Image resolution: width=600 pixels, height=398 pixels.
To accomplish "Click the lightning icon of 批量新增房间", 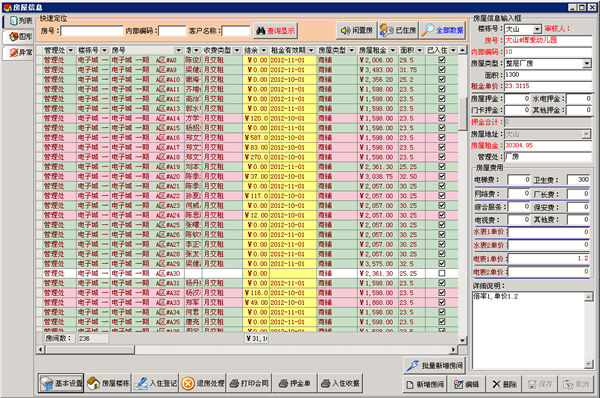I will (412, 365).
